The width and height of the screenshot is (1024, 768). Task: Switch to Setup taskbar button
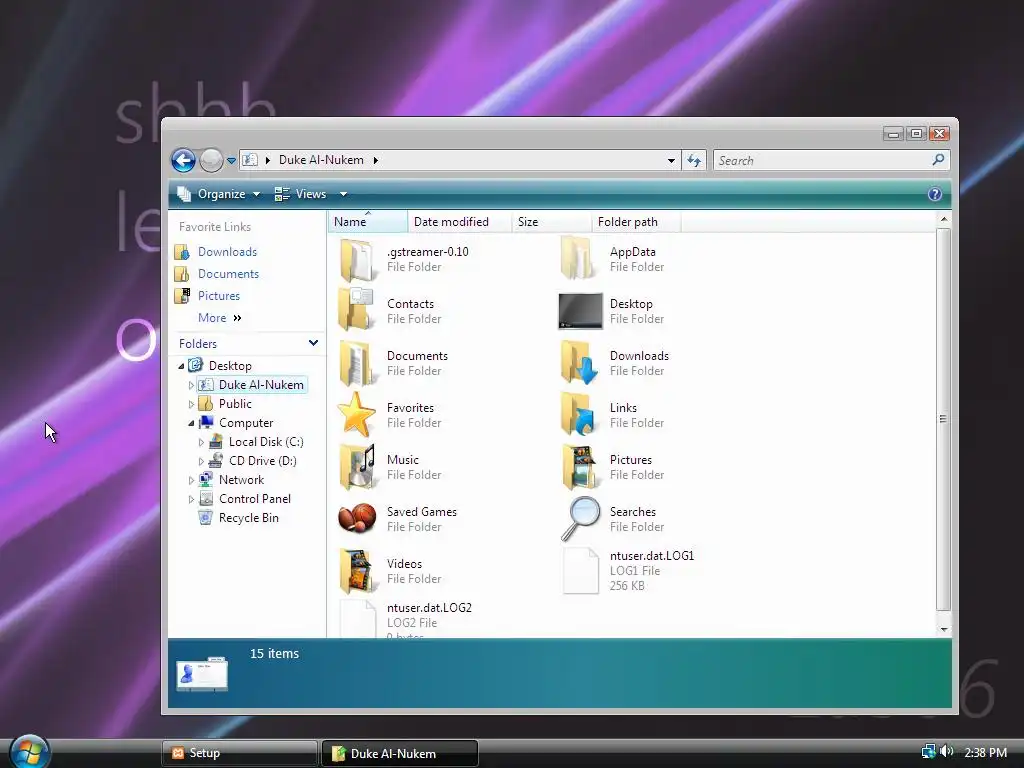[x=240, y=753]
